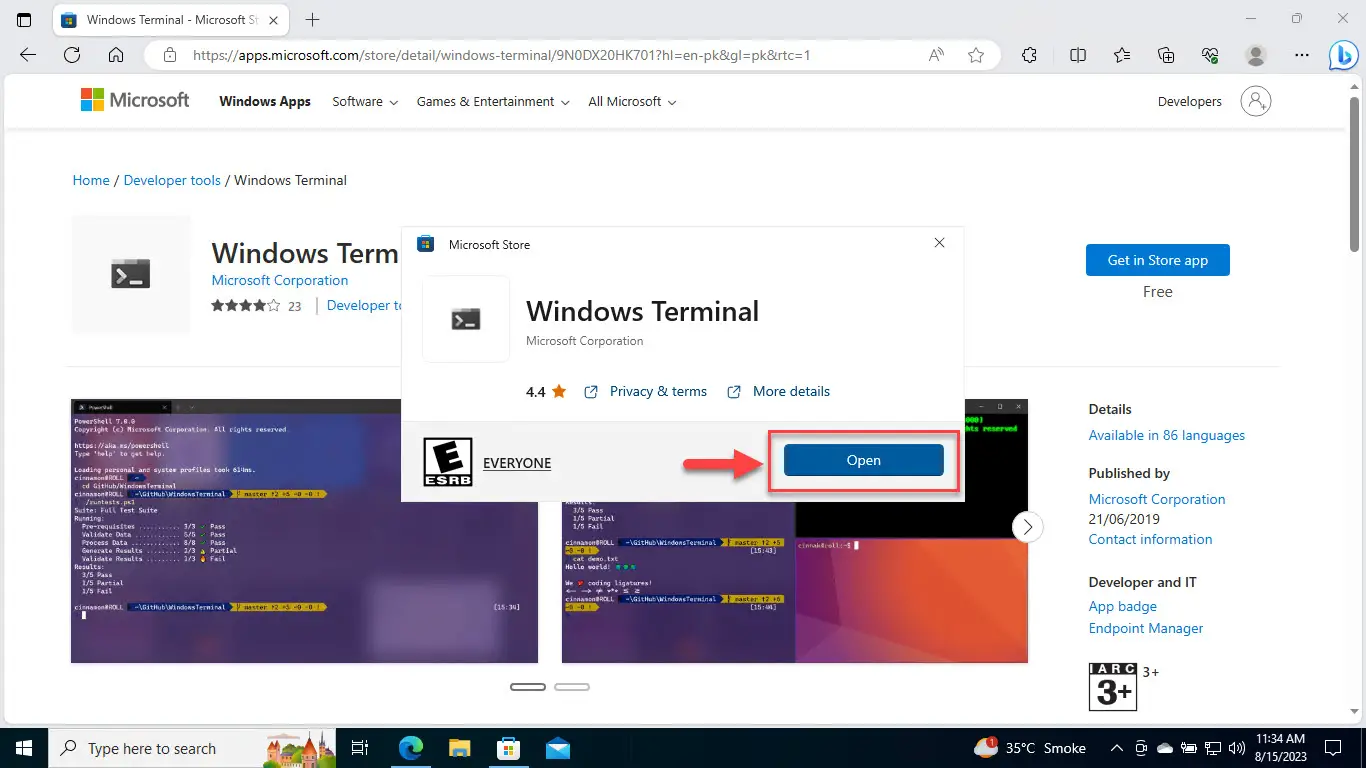Open Microsoft Corporation publisher link under the page title
This screenshot has width=1366, height=768.
[x=280, y=280]
